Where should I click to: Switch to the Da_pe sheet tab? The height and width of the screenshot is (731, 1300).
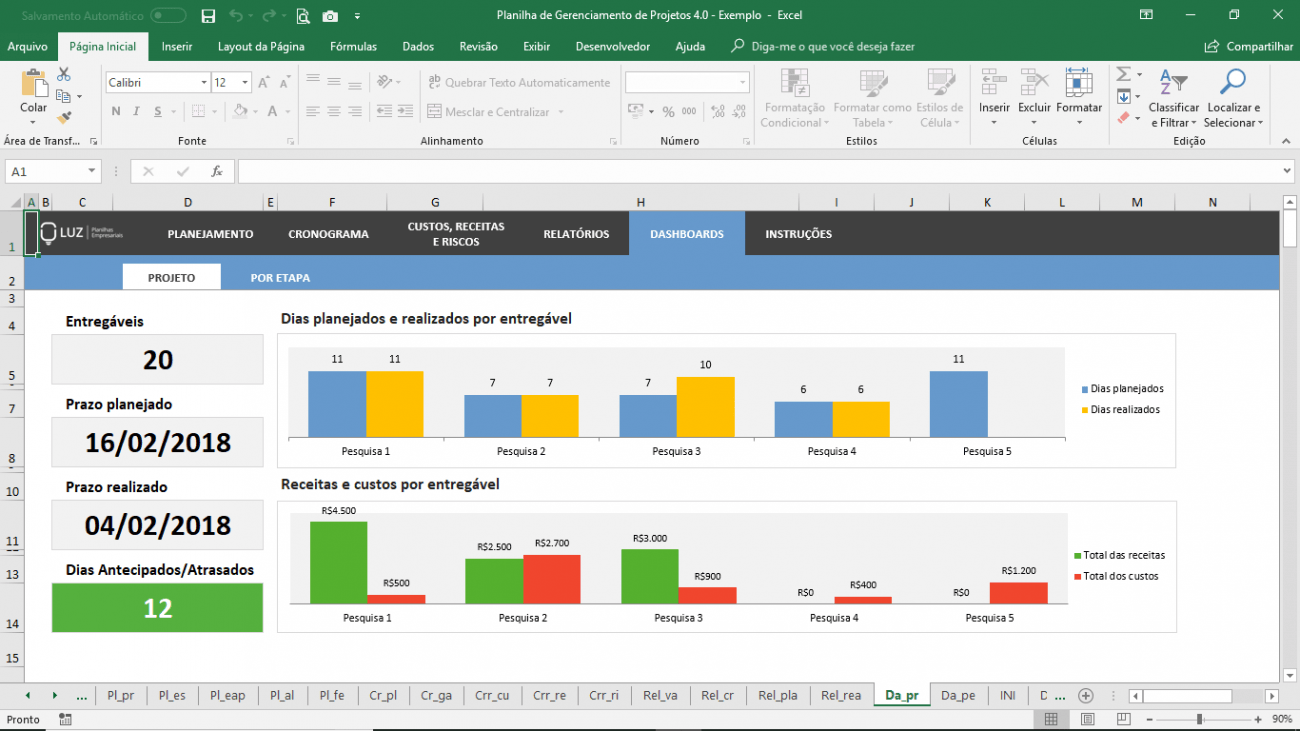click(957, 695)
